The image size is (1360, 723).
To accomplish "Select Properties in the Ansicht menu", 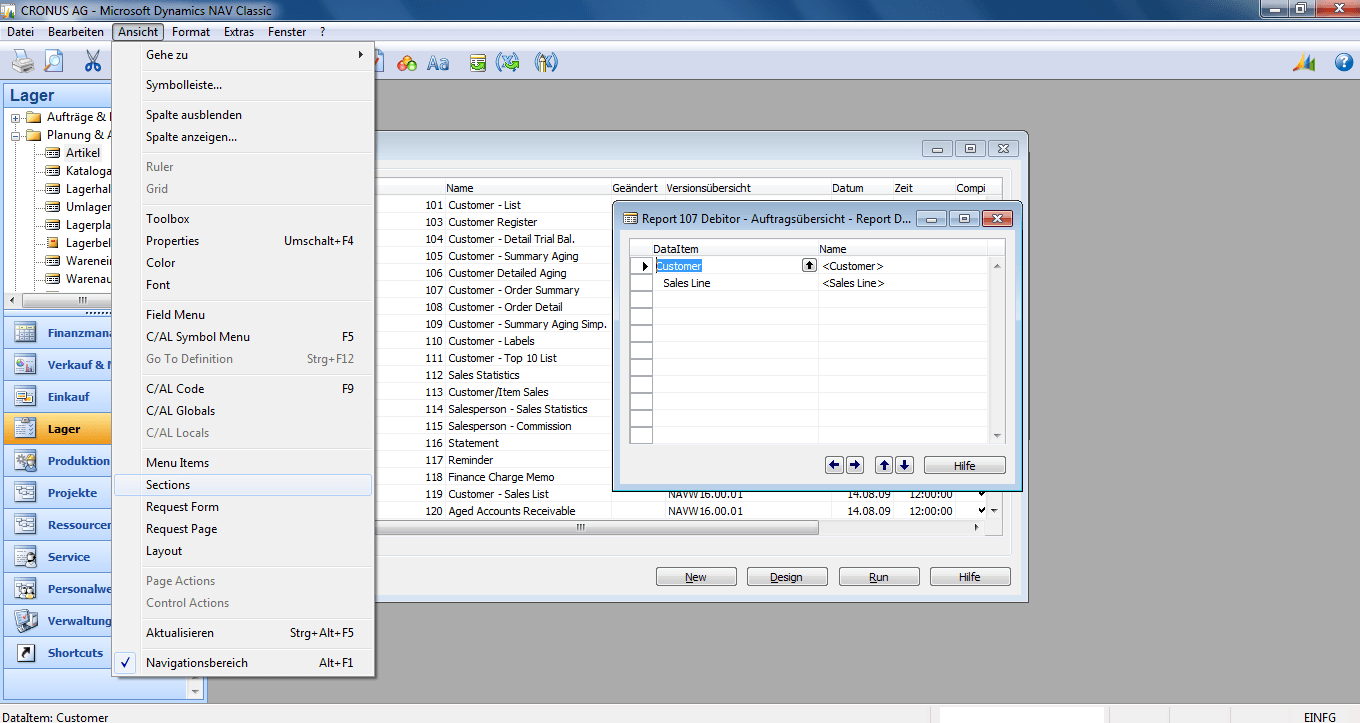I will click(x=245, y=241).
